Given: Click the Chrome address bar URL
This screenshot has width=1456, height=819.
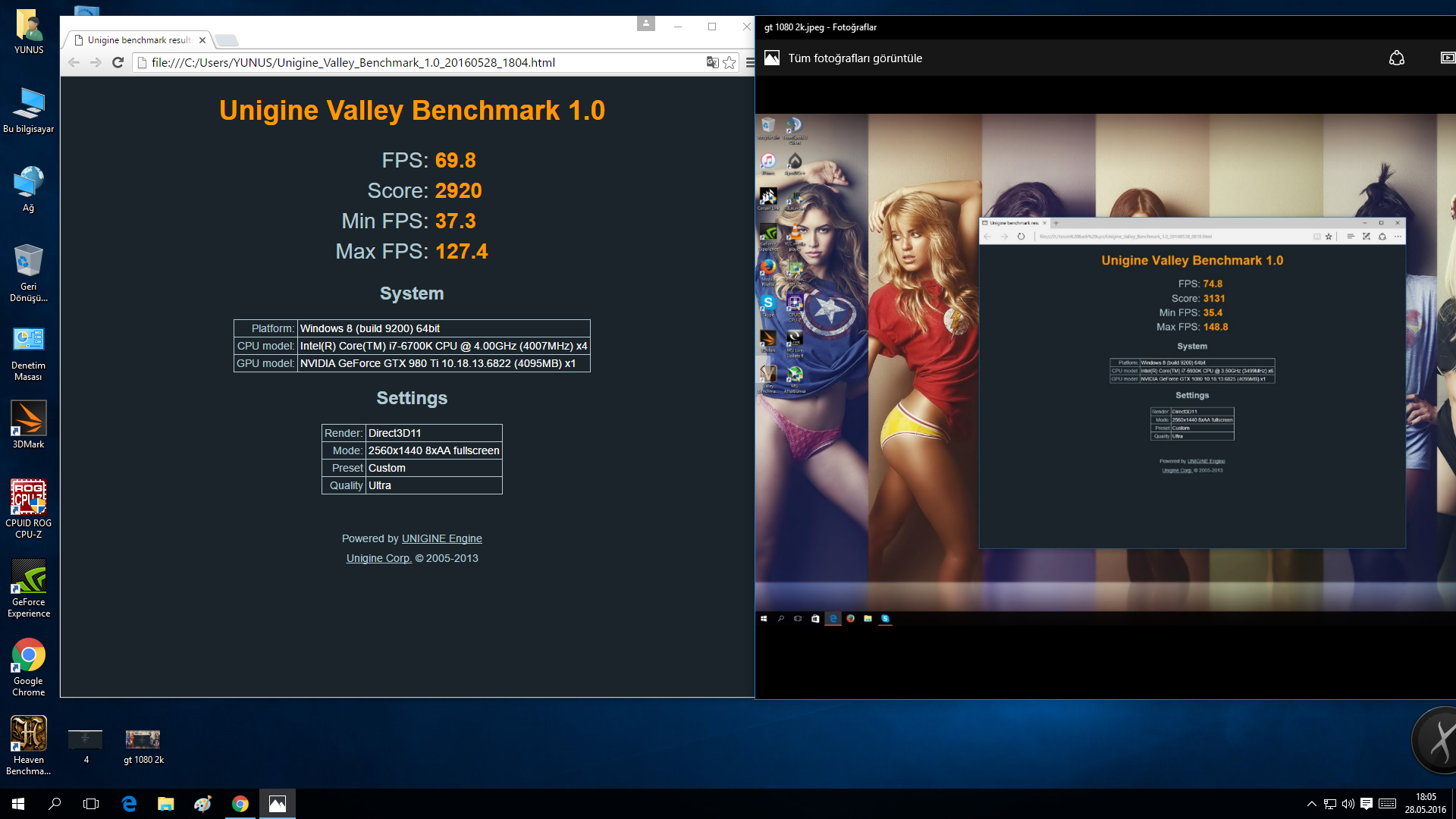Looking at the screenshot, I should [353, 62].
